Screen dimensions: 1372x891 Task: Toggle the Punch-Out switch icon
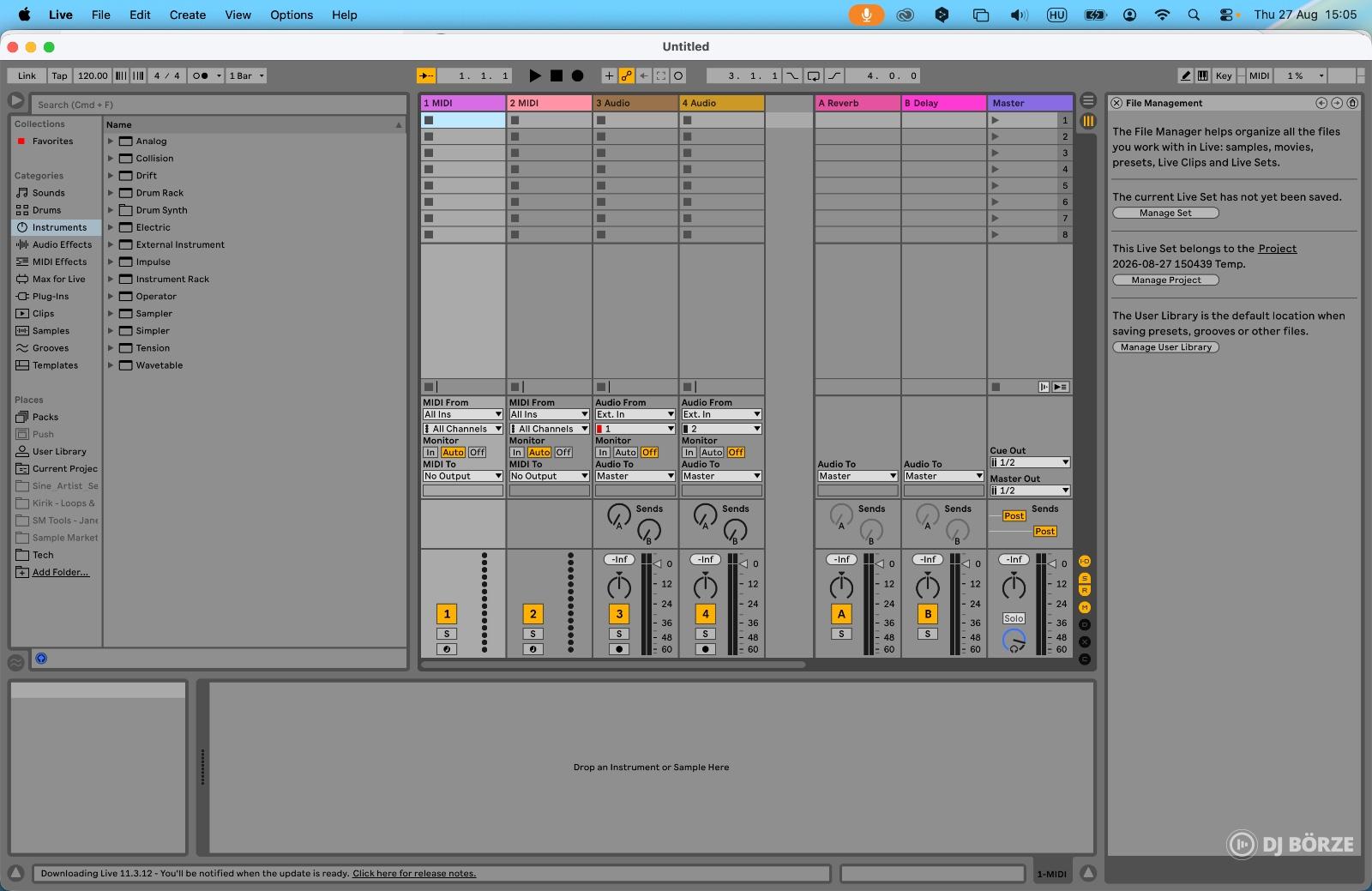click(x=833, y=75)
